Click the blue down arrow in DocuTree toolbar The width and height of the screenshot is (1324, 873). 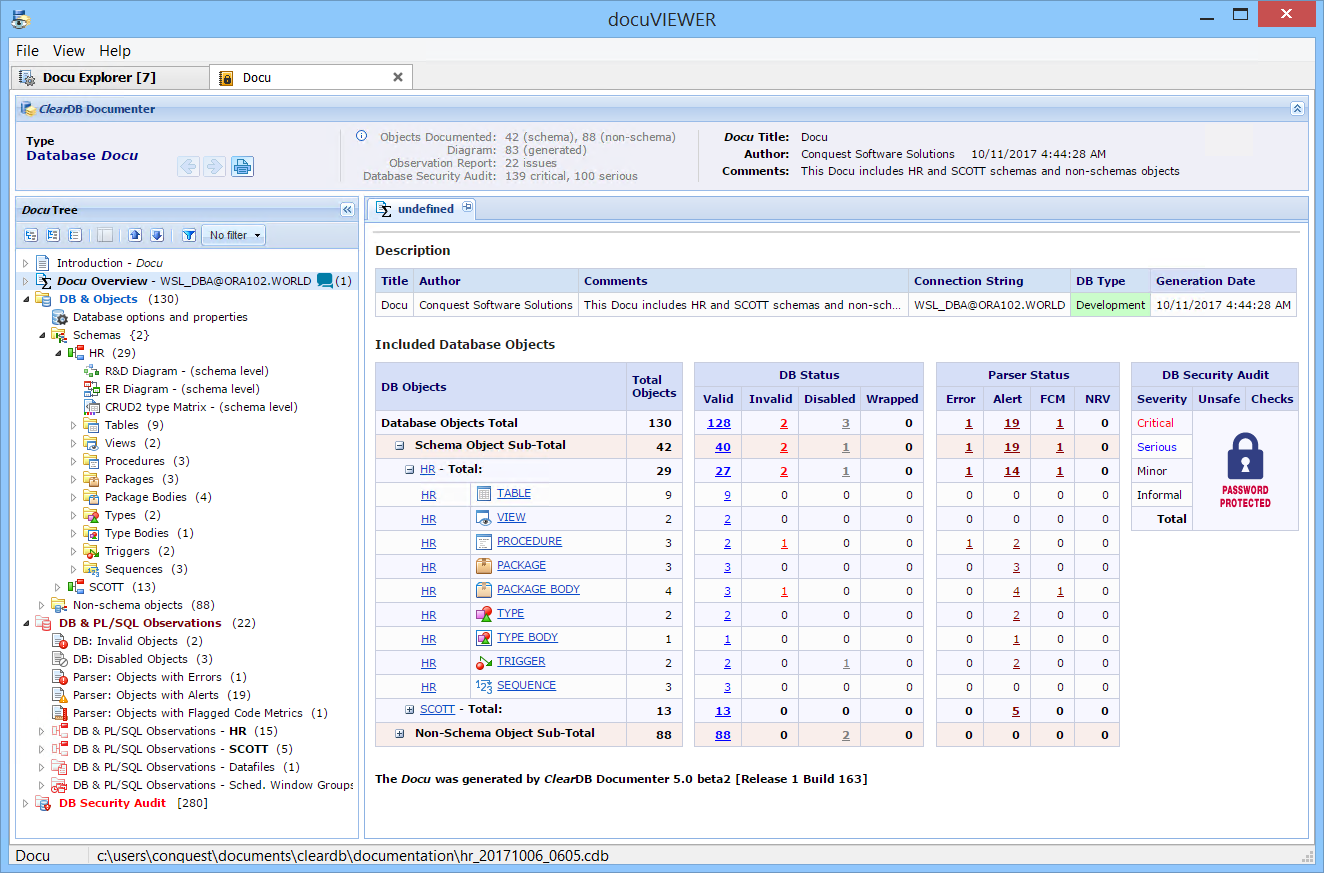(x=157, y=235)
